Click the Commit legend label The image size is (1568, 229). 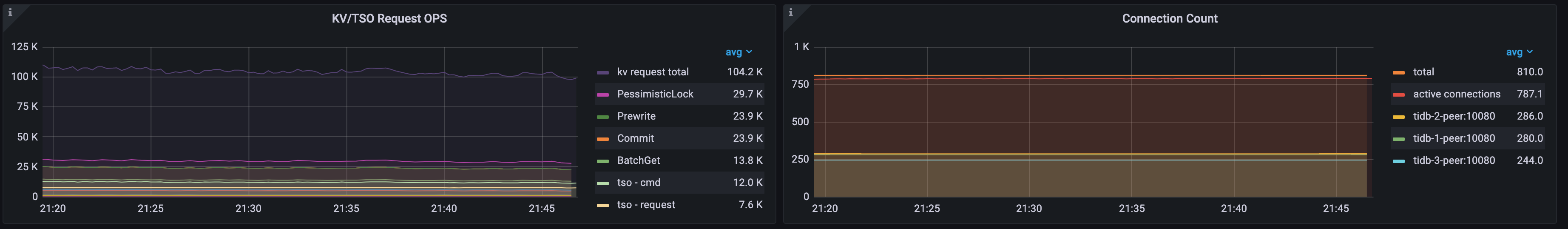(x=635, y=138)
